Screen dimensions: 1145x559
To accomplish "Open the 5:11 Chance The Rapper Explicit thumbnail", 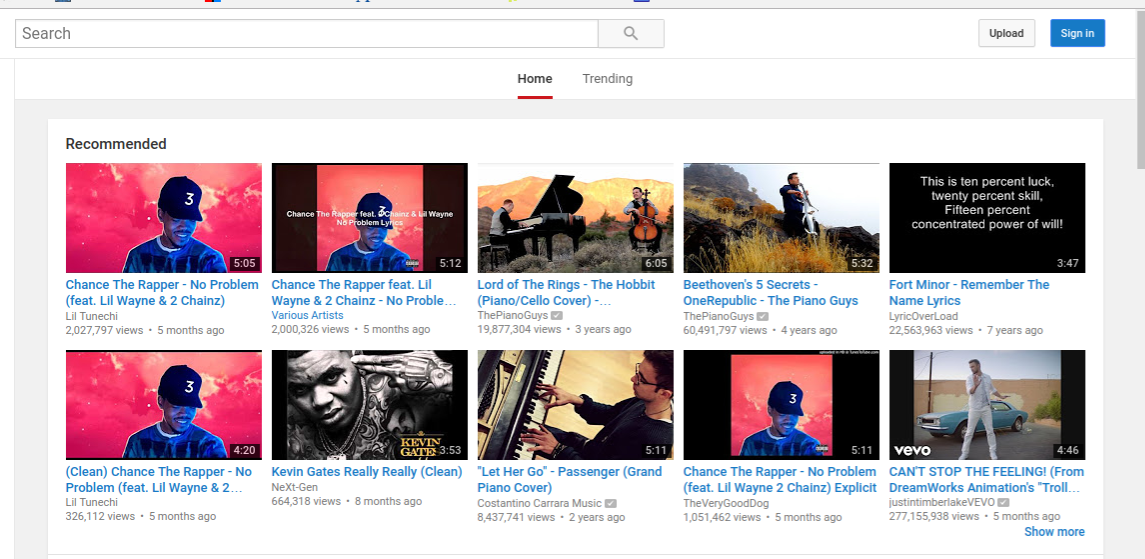I will click(781, 405).
